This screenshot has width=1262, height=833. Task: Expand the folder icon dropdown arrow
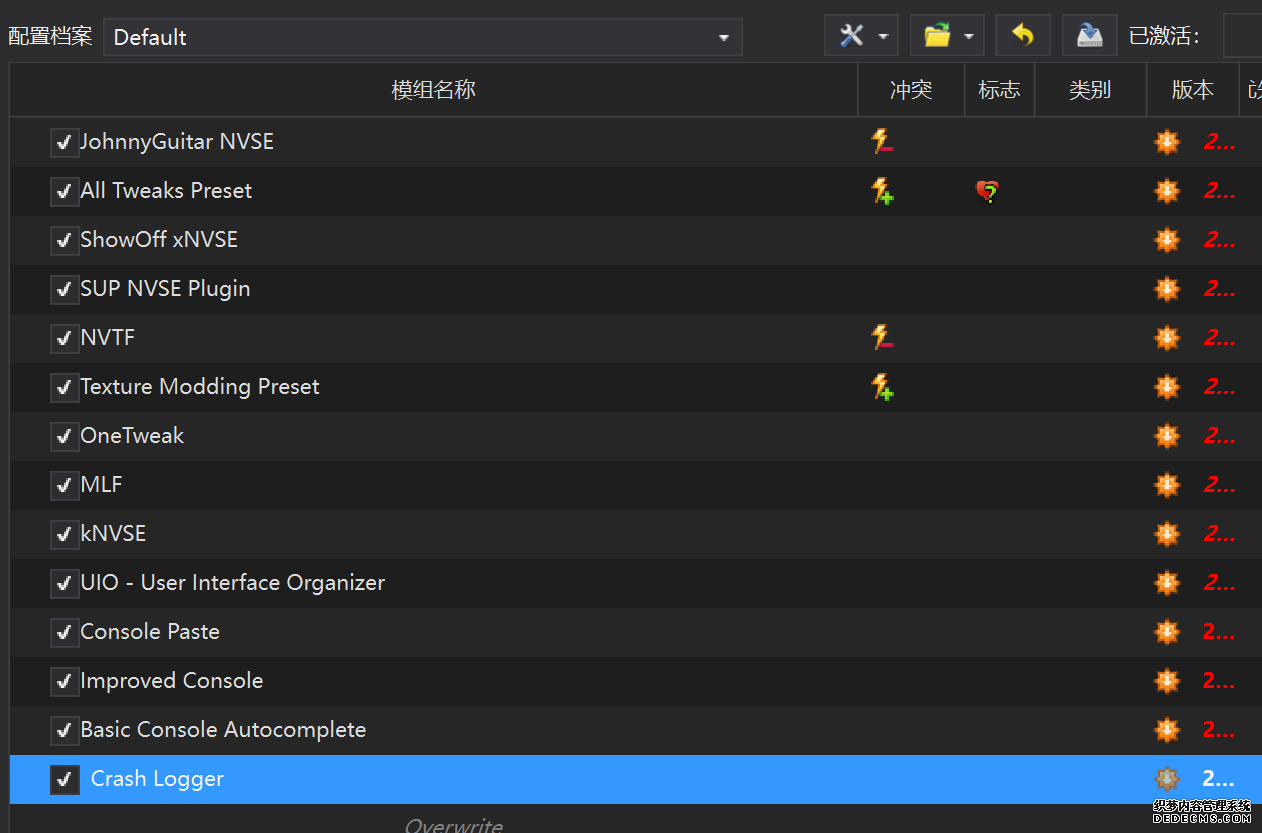tap(969, 37)
